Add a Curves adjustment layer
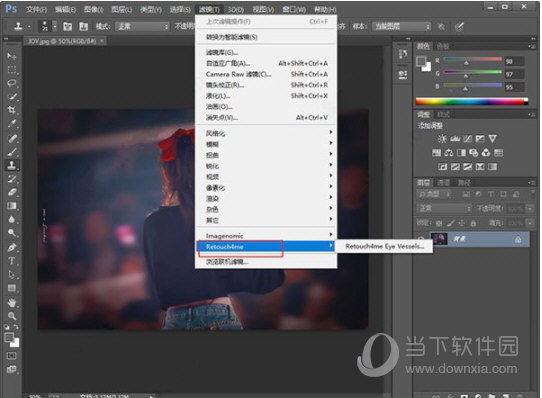Viewport: 542px width, 398px height. pos(467,139)
